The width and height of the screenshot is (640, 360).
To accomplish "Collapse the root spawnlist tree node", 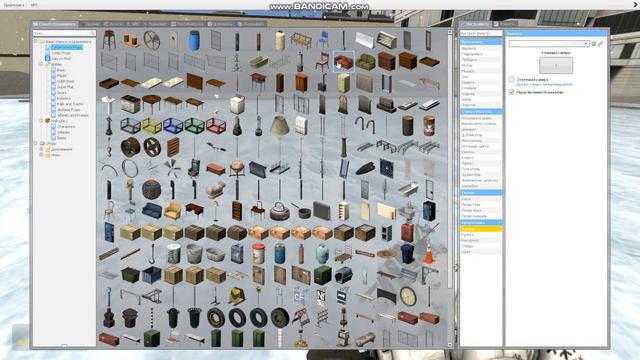I will click(36, 42).
